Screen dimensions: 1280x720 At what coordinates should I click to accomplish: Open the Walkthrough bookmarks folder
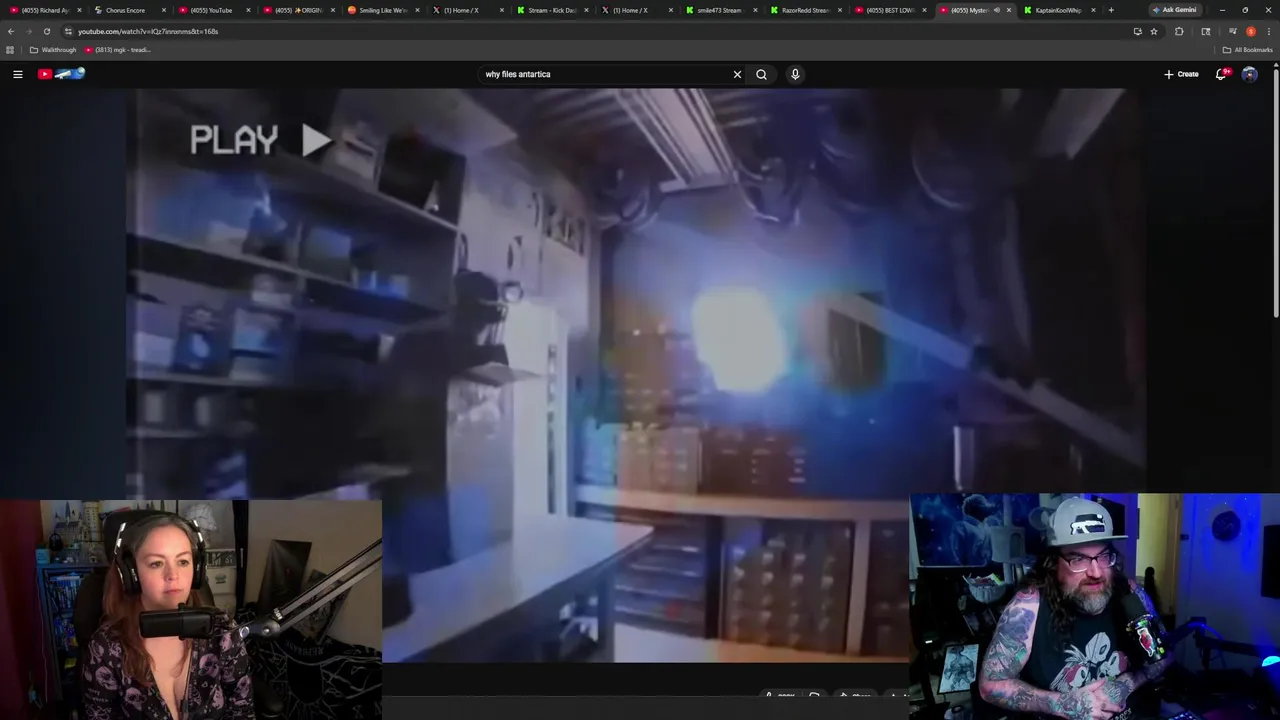[53, 50]
